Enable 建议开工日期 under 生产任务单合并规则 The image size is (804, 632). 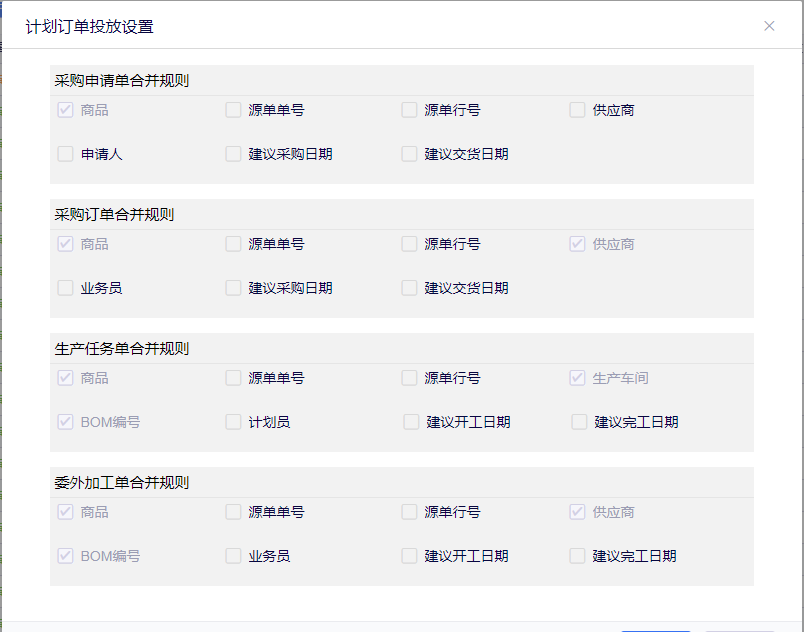click(411, 422)
